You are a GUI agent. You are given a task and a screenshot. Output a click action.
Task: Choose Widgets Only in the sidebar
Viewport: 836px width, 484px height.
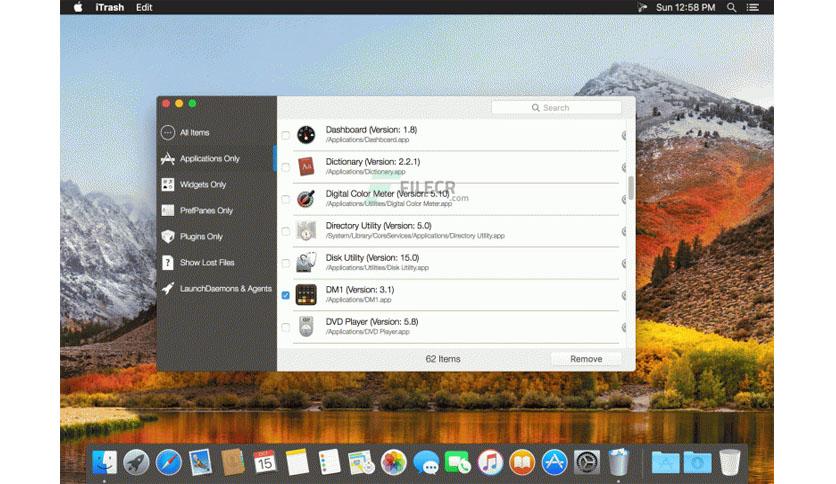pyautogui.click(x=194, y=184)
